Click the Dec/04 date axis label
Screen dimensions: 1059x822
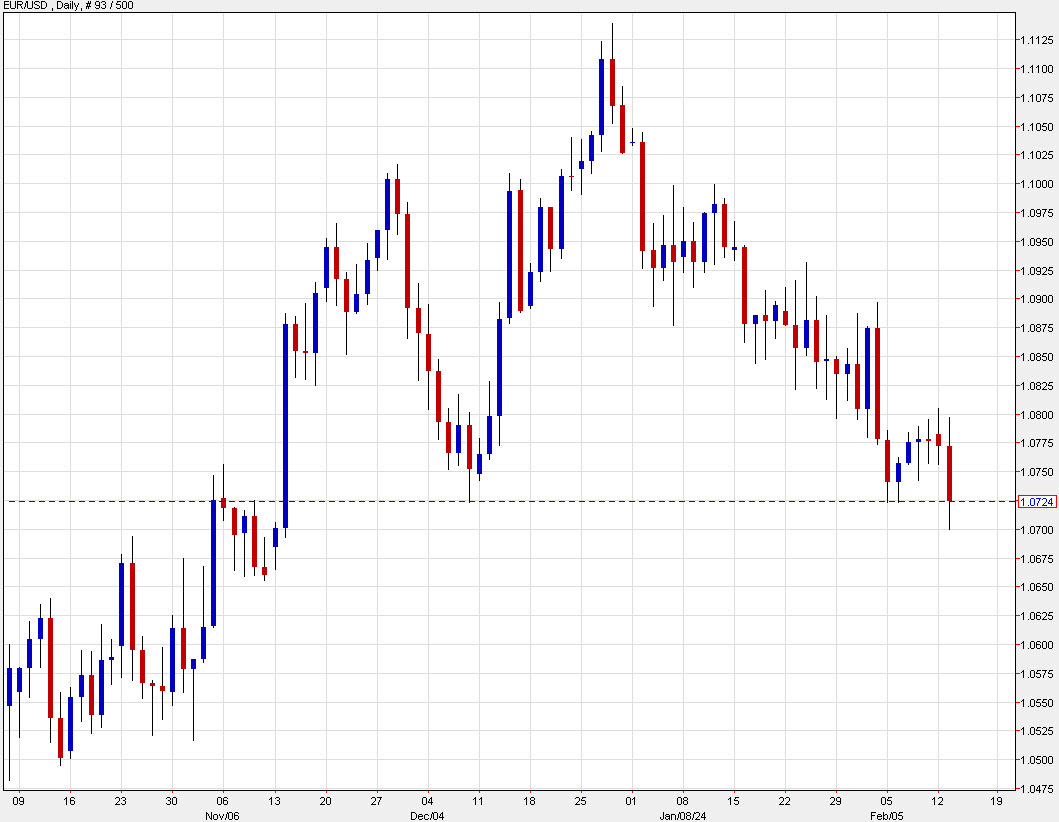430,815
